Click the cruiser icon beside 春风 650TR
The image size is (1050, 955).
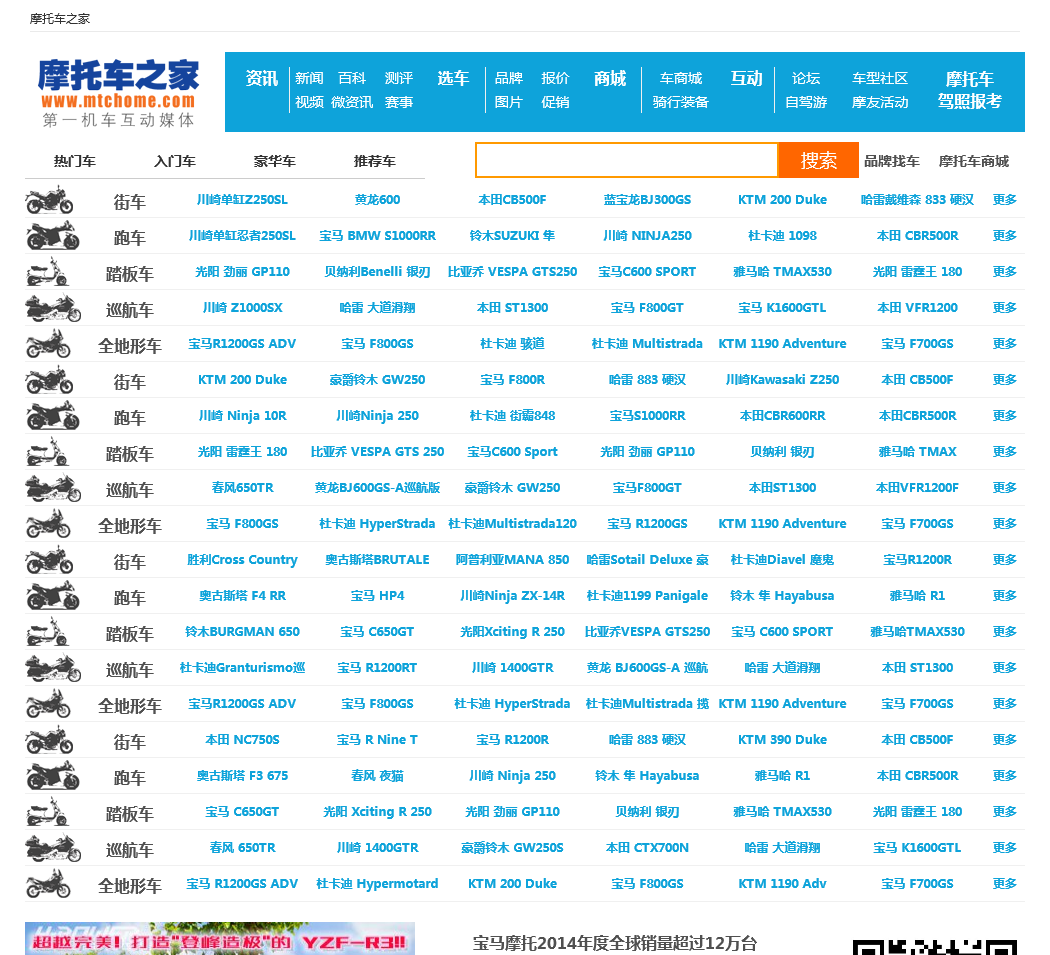pyautogui.click(x=53, y=849)
